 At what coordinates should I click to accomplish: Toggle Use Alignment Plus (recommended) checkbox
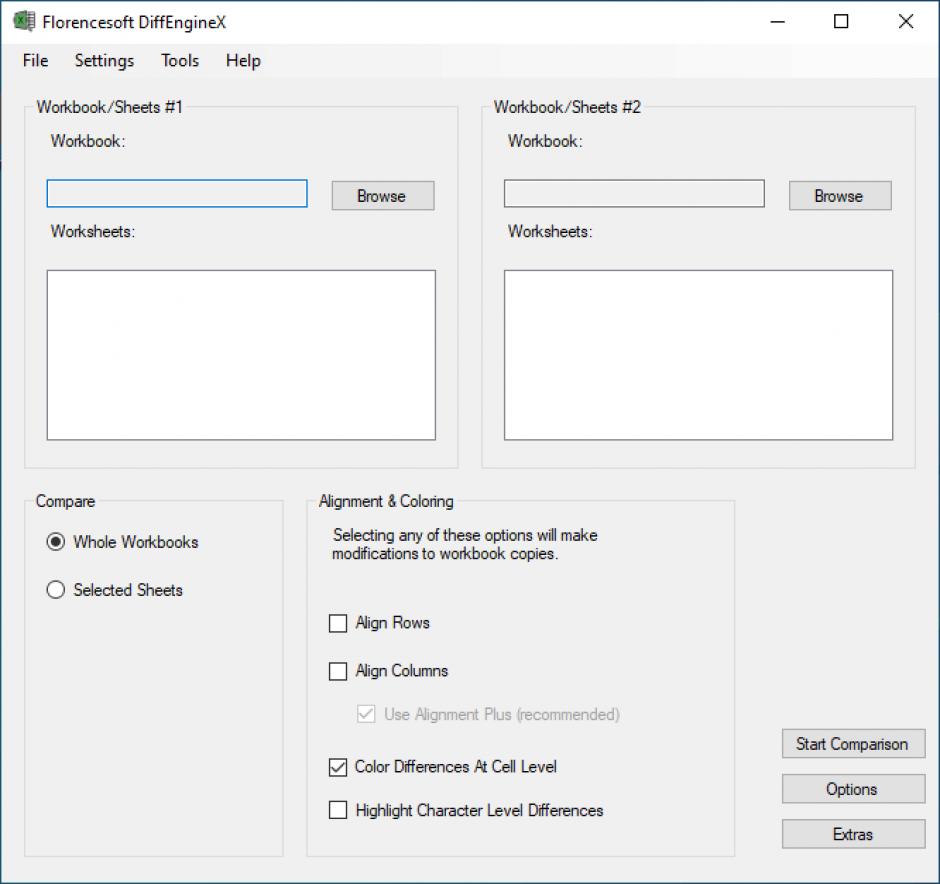[x=366, y=714]
